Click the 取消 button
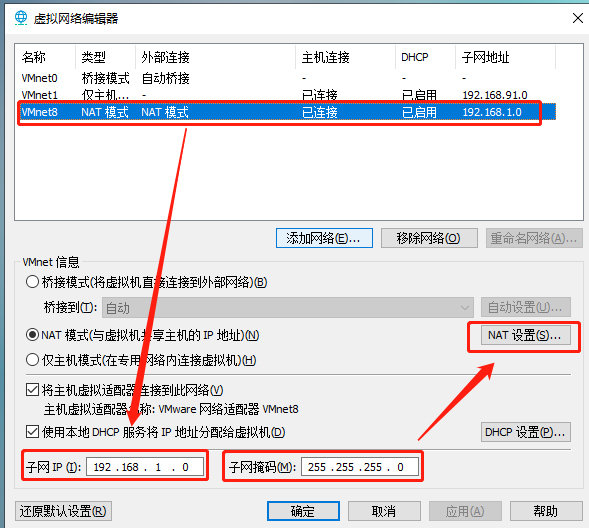The image size is (589, 528). 384,511
